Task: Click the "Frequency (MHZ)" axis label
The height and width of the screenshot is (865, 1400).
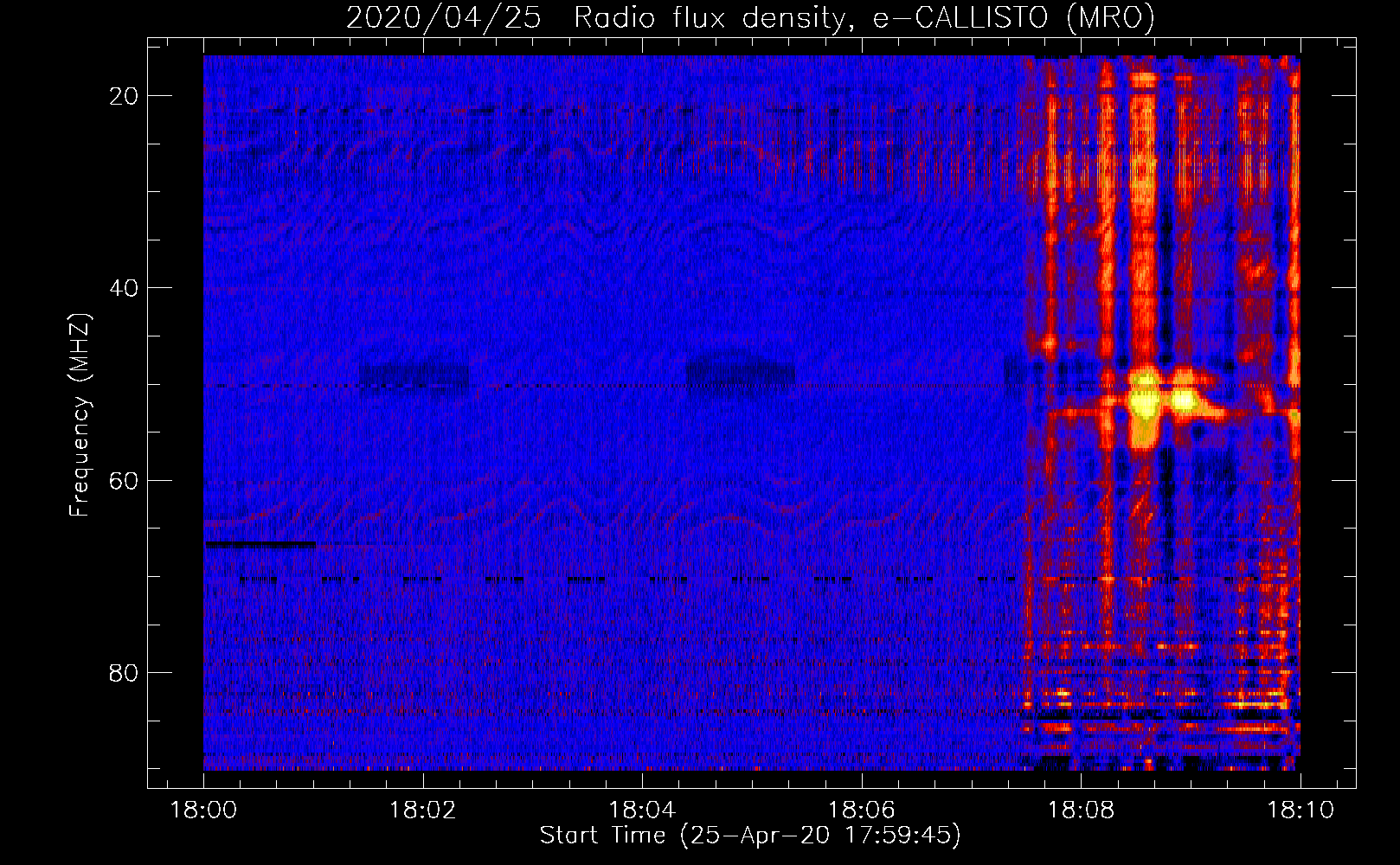Action: click(x=80, y=415)
